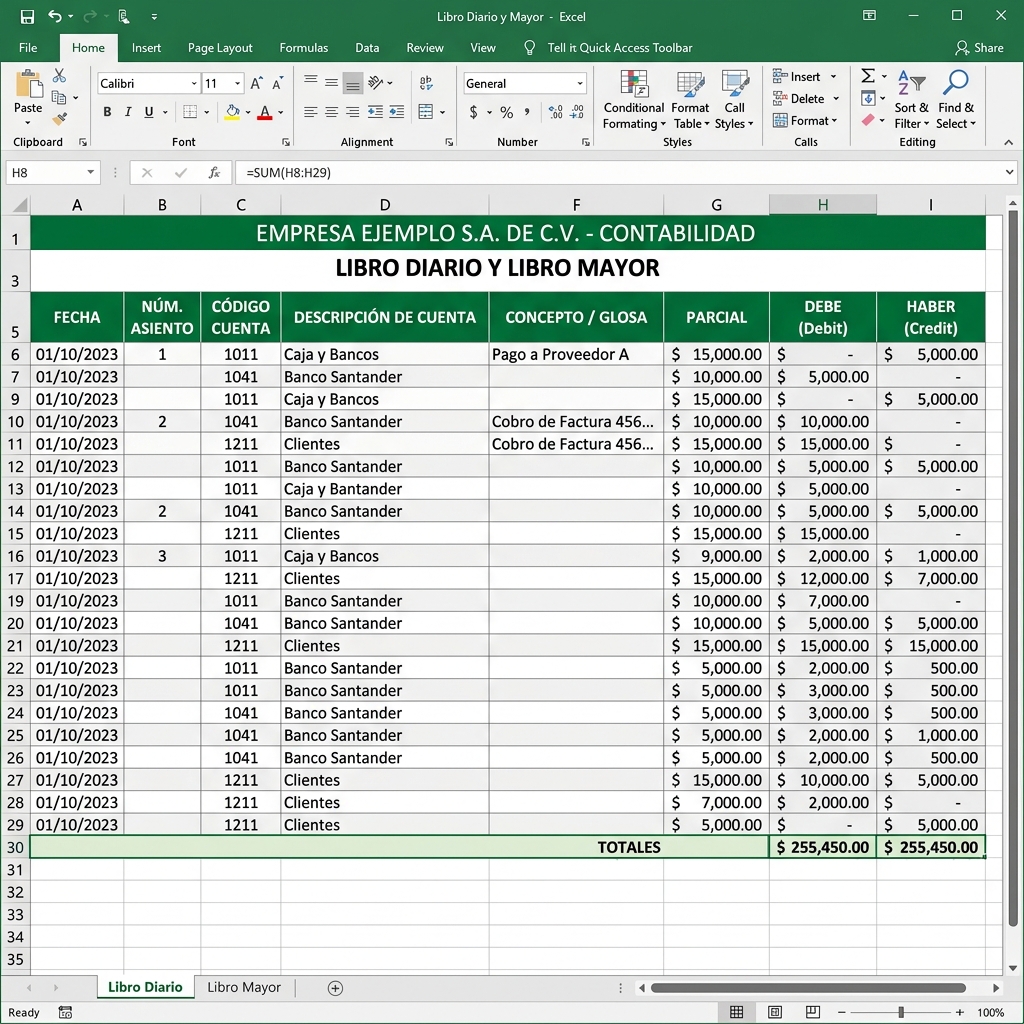Click the Borders icon
Image resolution: width=1024 pixels, height=1024 pixels.
pyautogui.click(x=190, y=112)
